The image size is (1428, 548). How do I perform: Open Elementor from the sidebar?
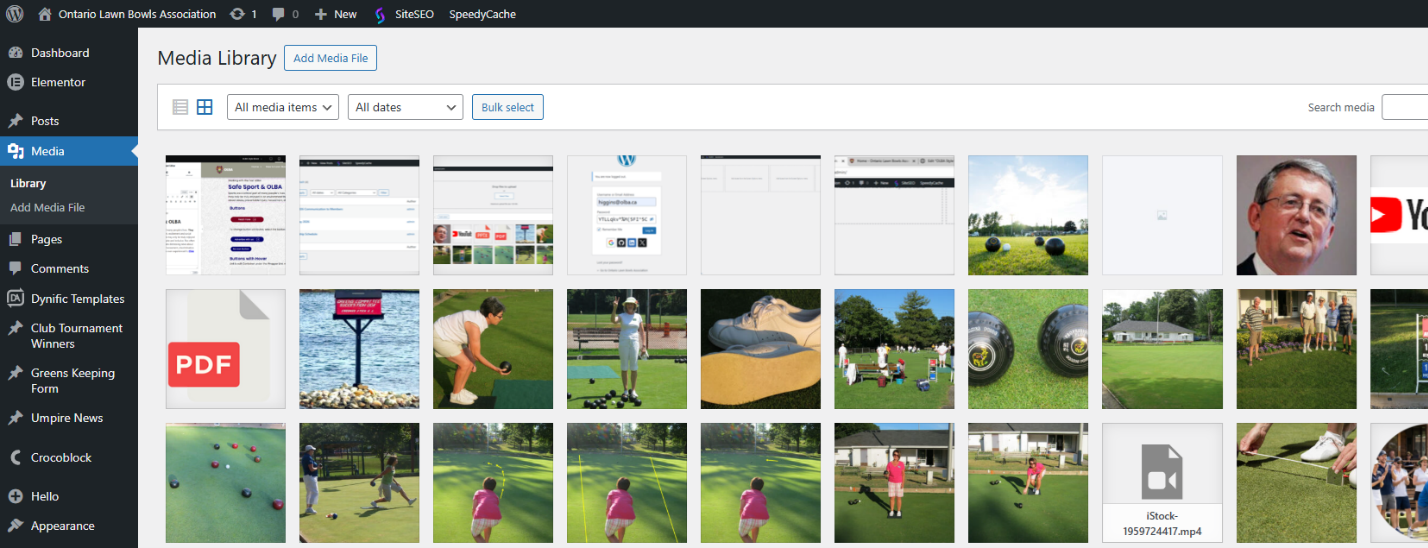pyautogui.click(x=58, y=82)
